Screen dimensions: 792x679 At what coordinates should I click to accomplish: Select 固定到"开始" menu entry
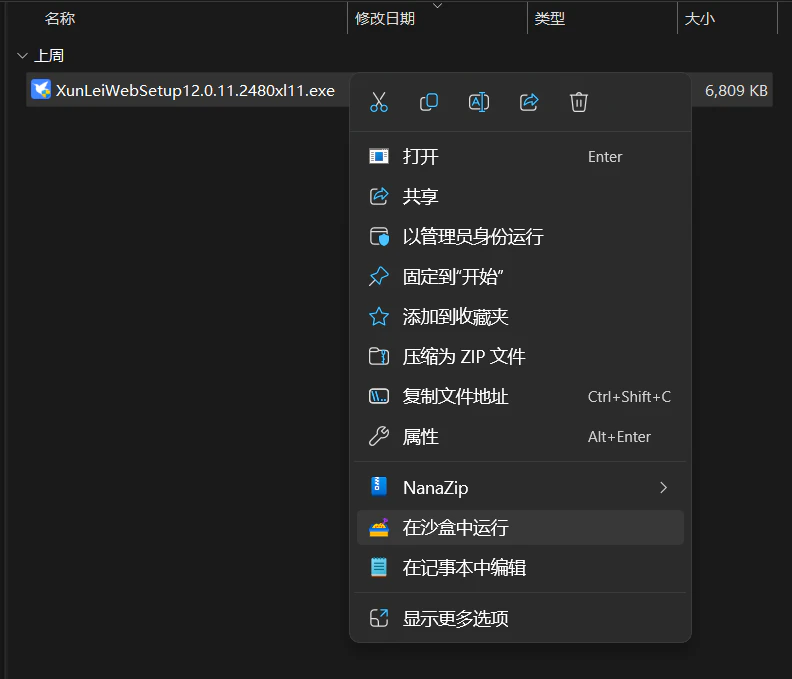point(520,276)
